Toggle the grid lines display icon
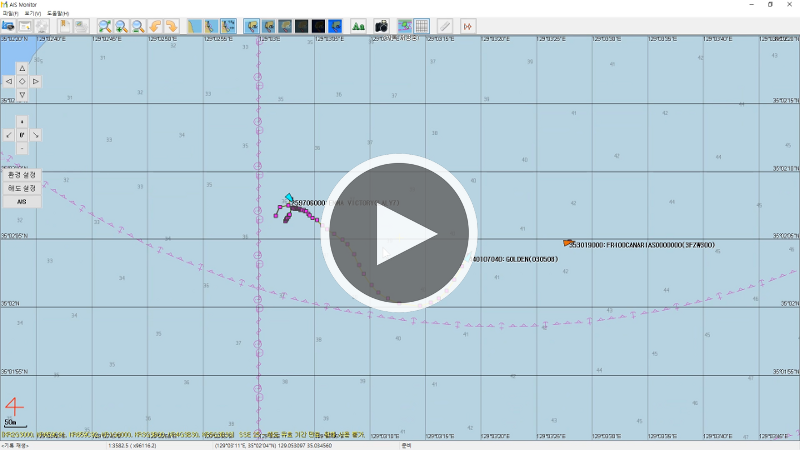 point(421,25)
